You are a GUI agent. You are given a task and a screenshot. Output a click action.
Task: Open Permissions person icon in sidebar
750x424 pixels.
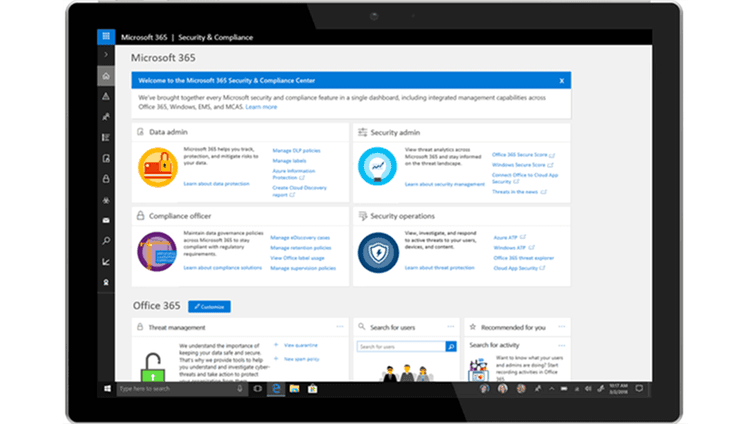point(106,117)
